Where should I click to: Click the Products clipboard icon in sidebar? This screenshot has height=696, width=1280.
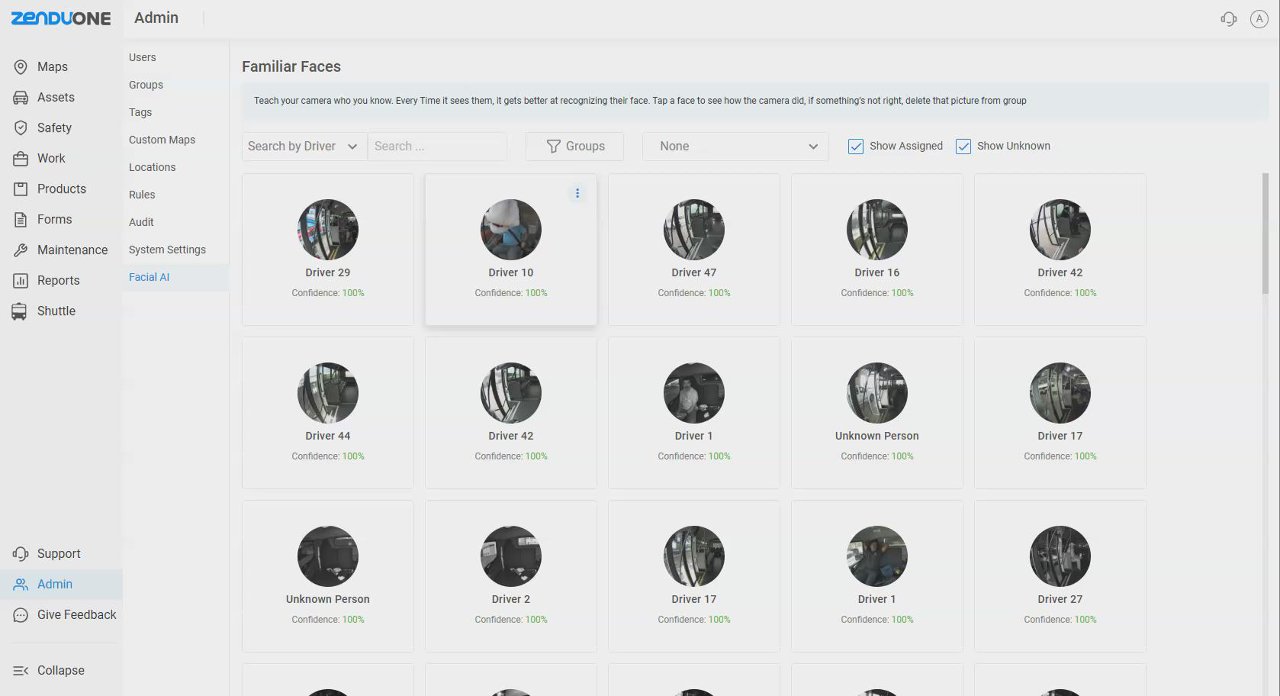20,189
